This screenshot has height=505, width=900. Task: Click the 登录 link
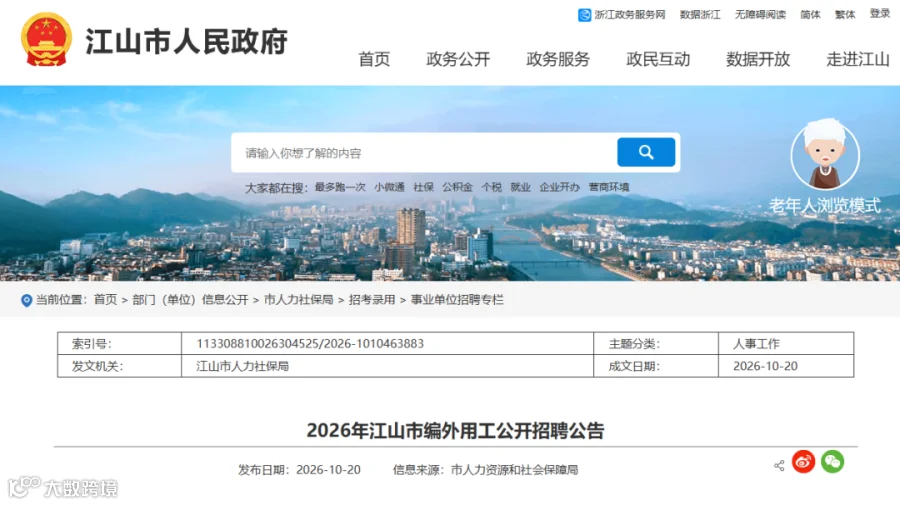(x=879, y=14)
